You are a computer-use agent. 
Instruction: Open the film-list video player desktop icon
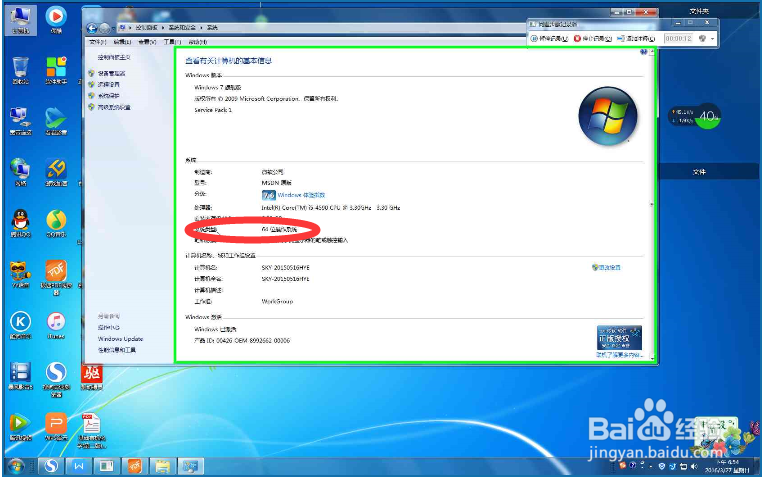pos(20,376)
